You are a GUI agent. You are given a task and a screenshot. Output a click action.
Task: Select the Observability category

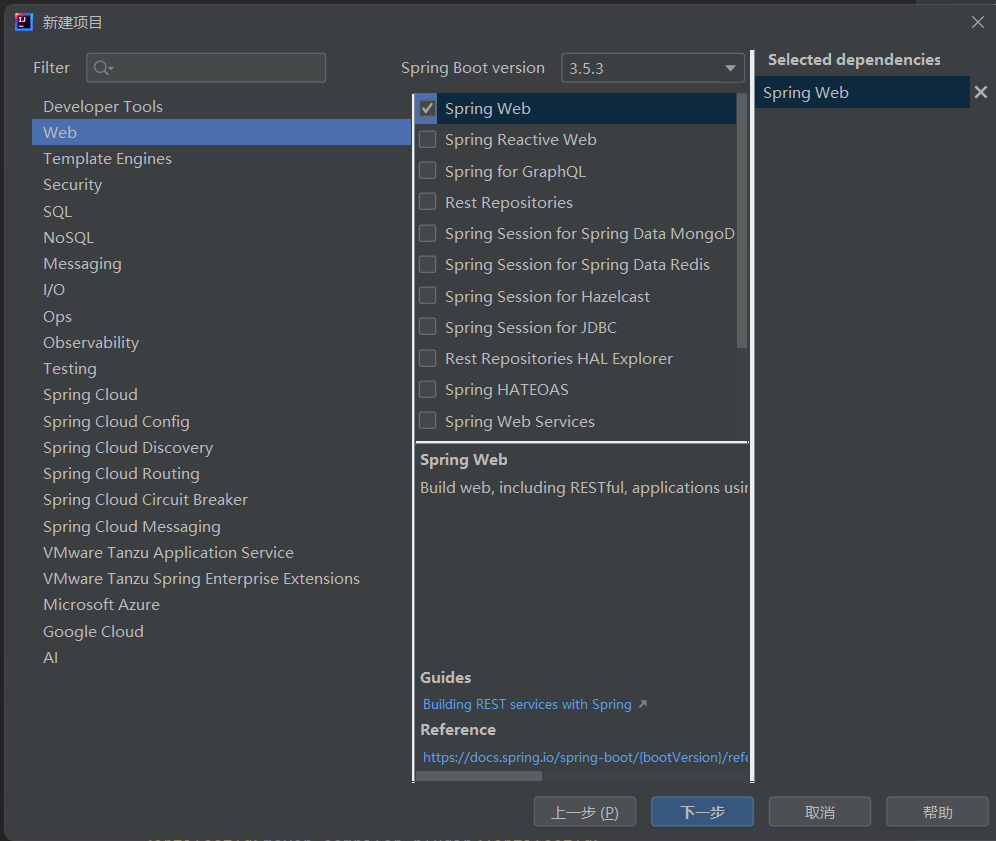(x=222, y=342)
